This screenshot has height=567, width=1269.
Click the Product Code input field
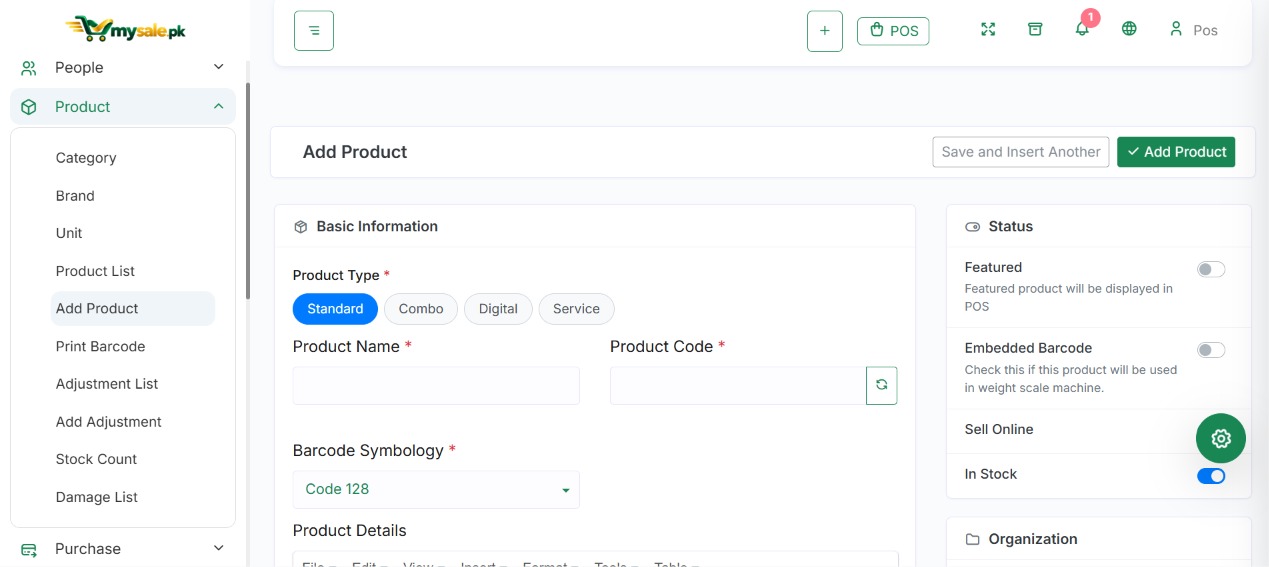click(738, 386)
